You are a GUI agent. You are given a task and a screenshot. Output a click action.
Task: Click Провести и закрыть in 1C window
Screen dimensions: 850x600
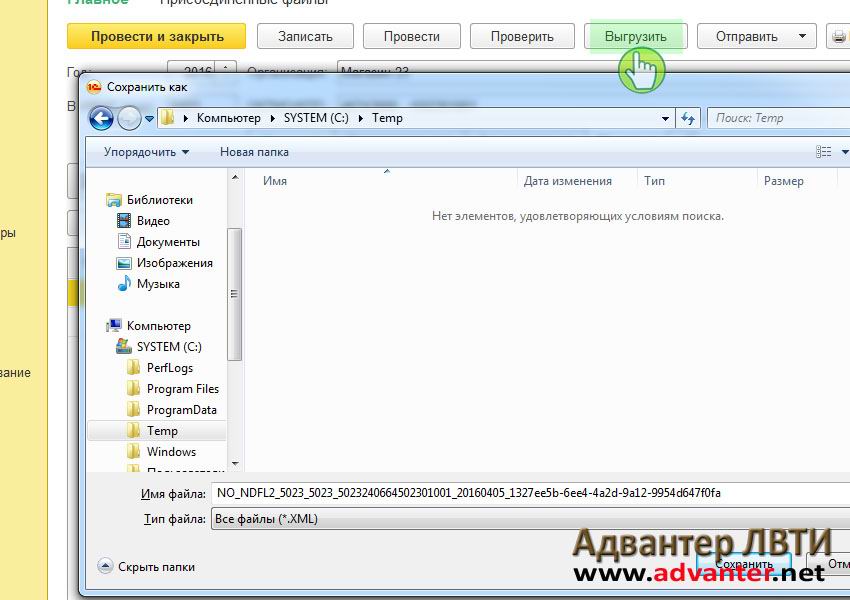[x=157, y=36]
